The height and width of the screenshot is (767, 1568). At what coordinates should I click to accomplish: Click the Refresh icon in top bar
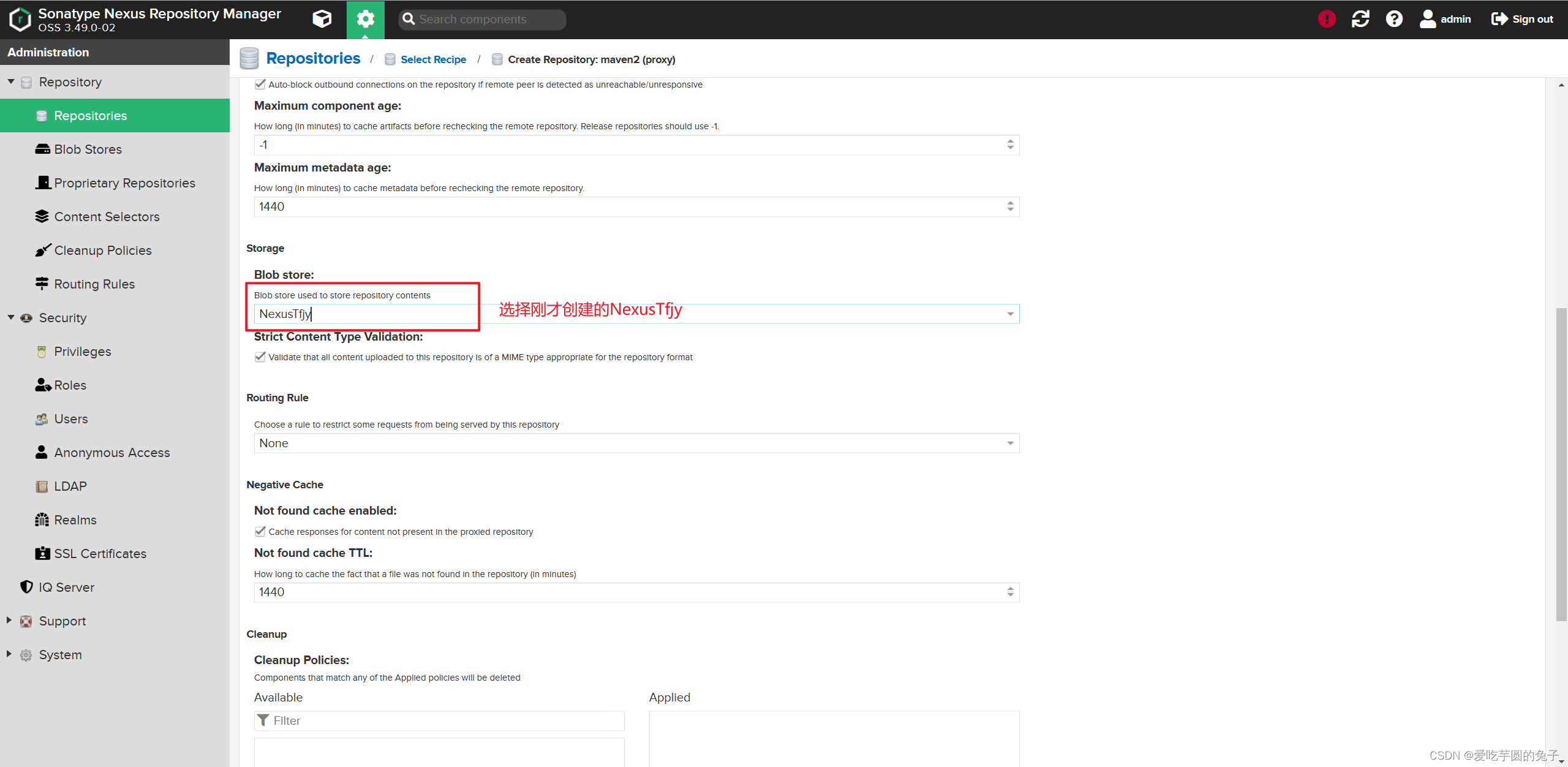[1360, 19]
